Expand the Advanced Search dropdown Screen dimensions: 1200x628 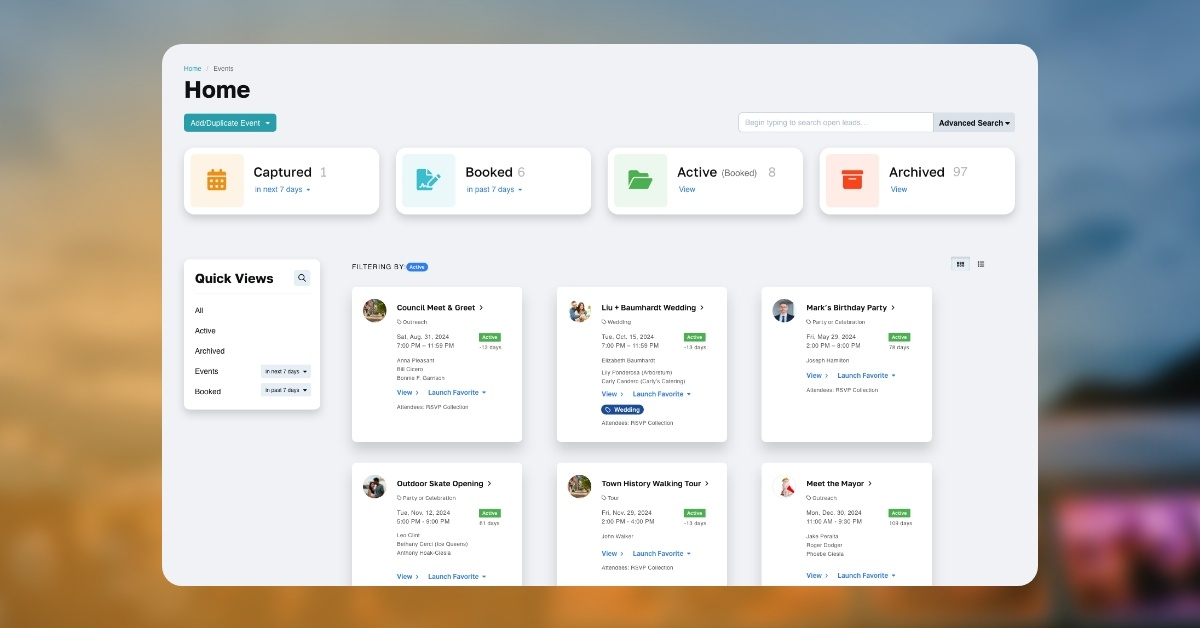[x=974, y=123]
